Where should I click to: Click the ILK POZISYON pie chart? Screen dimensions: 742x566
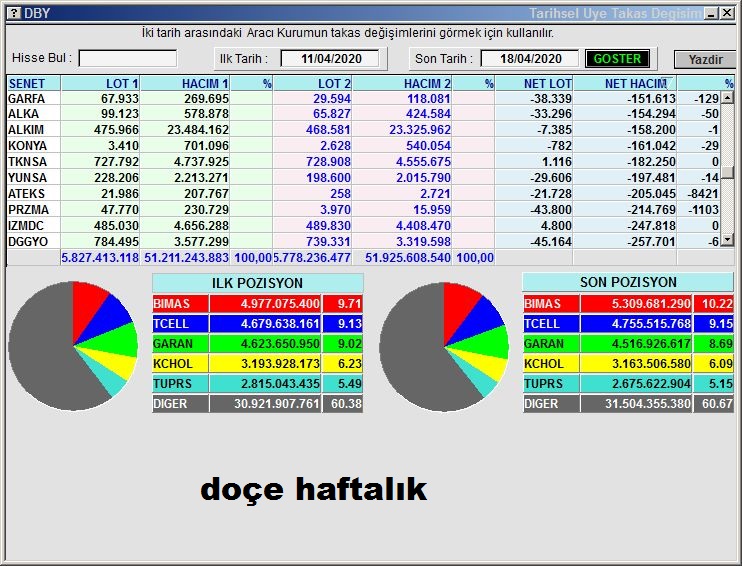tap(73, 346)
